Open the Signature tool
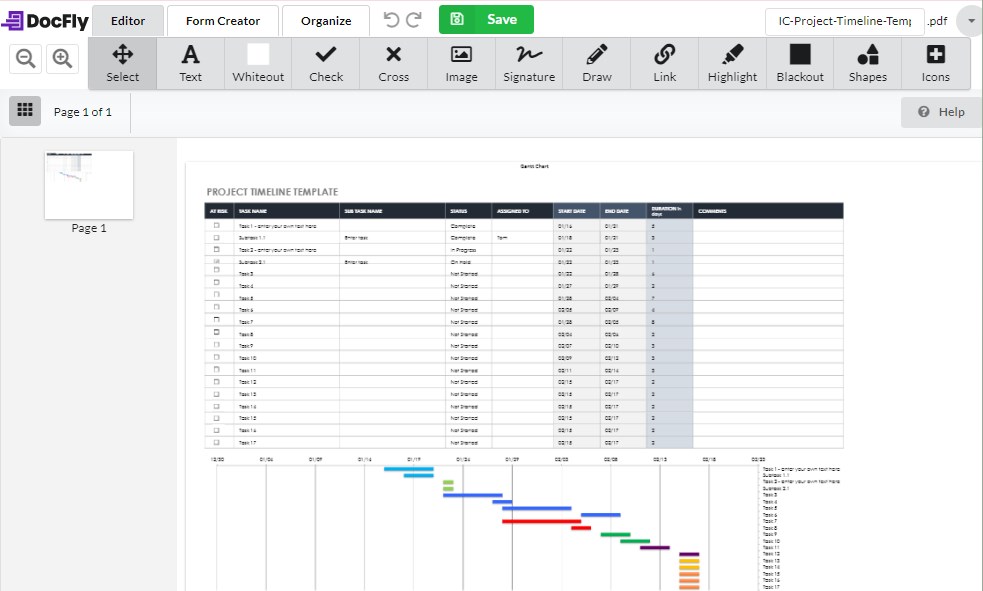The height and width of the screenshot is (591, 983). coord(528,63)
